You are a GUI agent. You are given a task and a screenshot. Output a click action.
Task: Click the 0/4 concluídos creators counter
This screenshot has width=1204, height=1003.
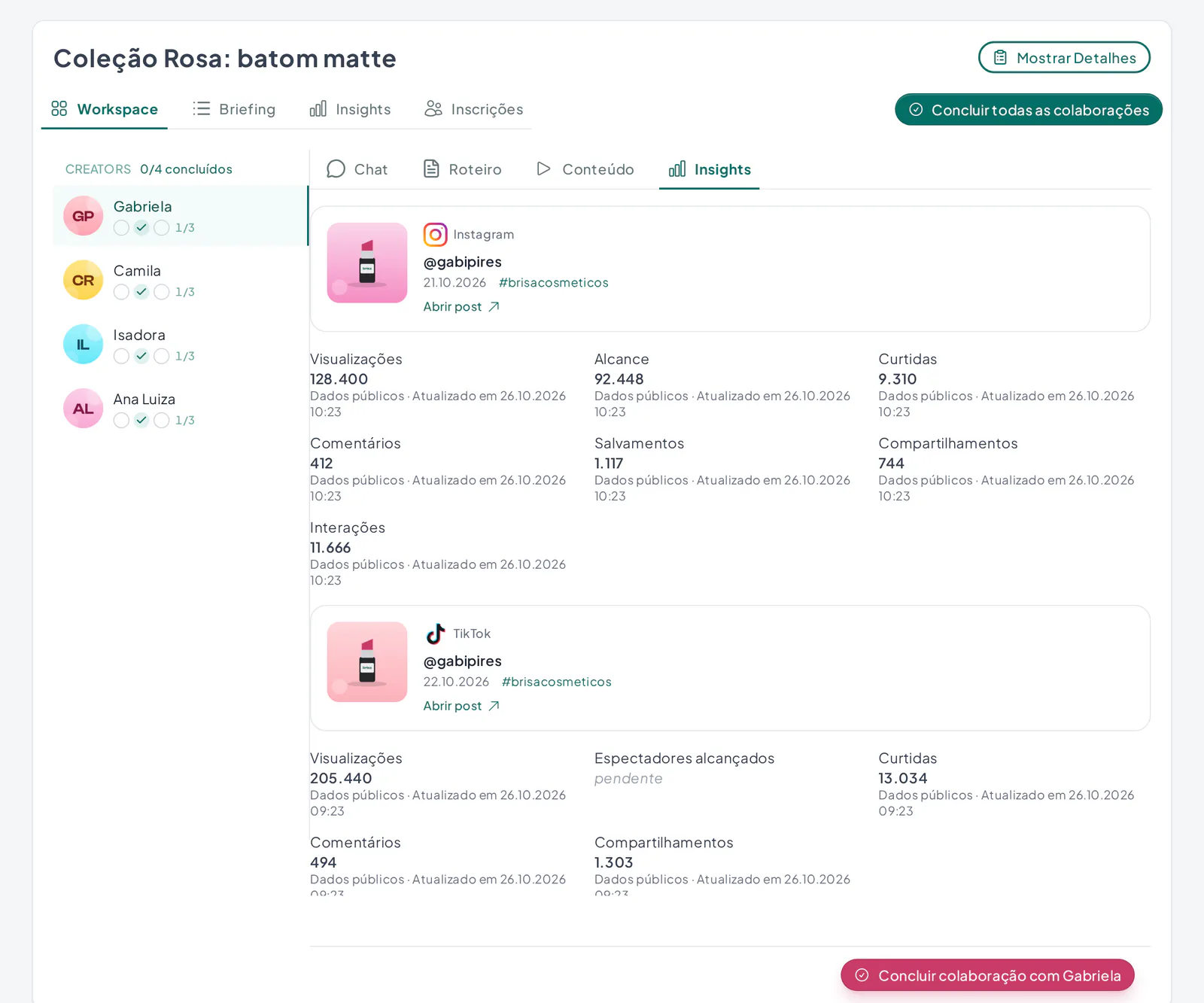tap(186, 169)
